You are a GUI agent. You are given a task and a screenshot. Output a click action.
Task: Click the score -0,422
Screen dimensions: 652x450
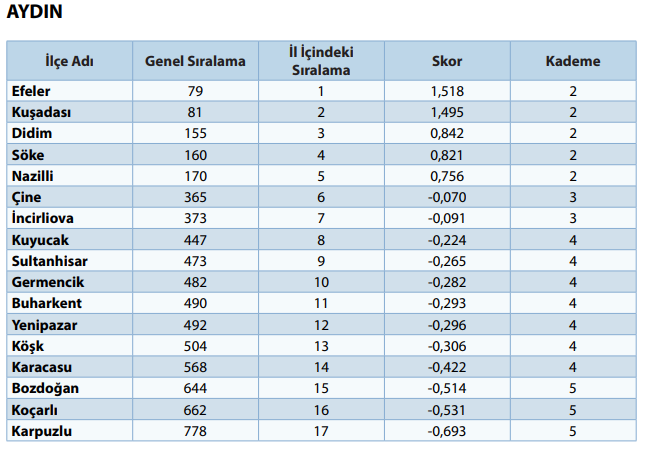(x=447, y=367)
